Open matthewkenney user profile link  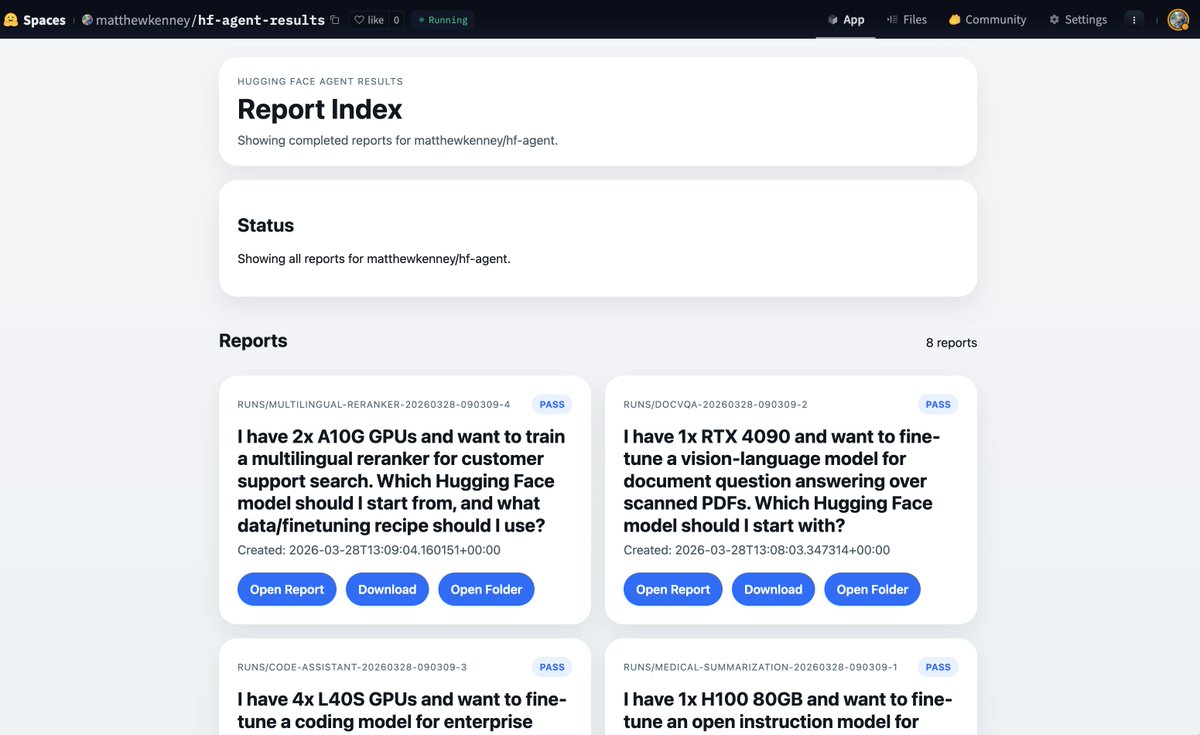click(141, 20)
